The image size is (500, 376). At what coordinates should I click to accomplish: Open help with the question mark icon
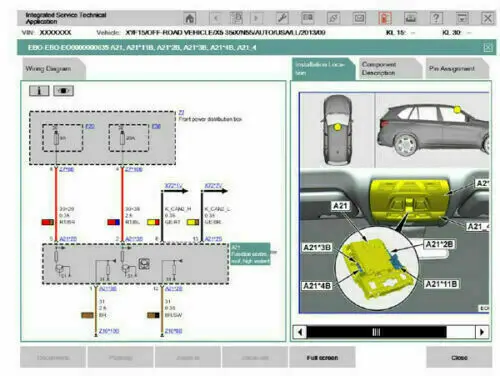436,18
